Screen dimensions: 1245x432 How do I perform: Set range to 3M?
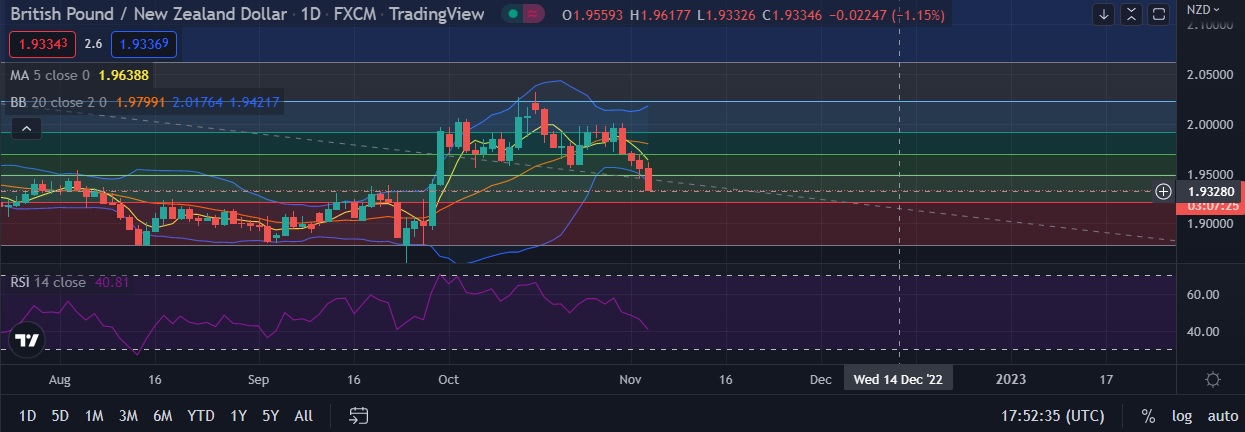tap(128, 416)
